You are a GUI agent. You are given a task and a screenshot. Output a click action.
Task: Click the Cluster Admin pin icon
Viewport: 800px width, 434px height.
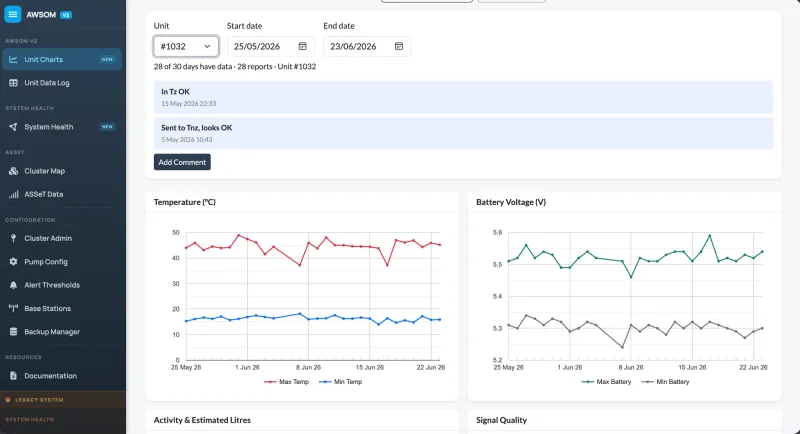point(13,238)
